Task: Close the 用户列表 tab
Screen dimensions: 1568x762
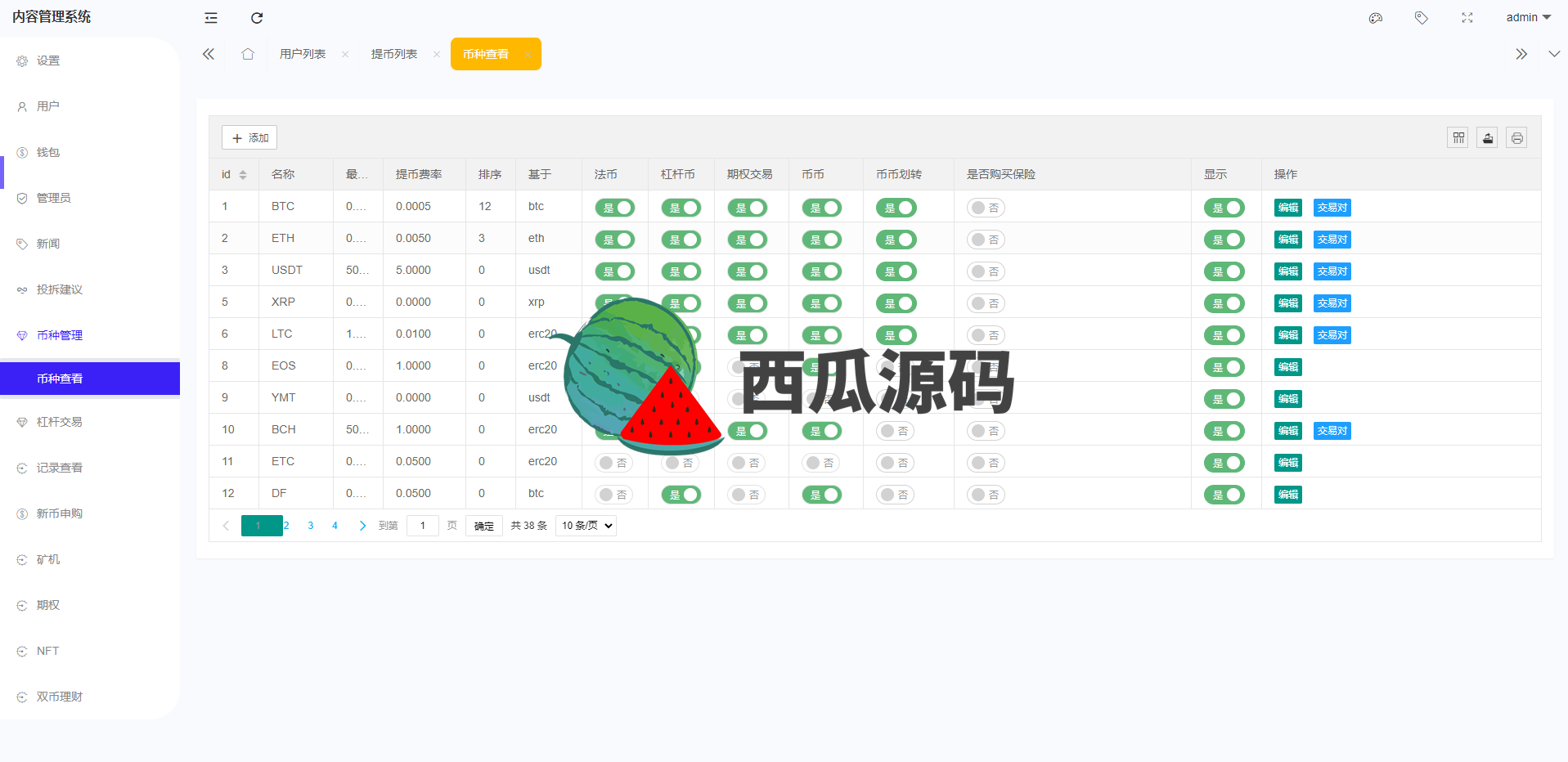Action: pos(345,55)
